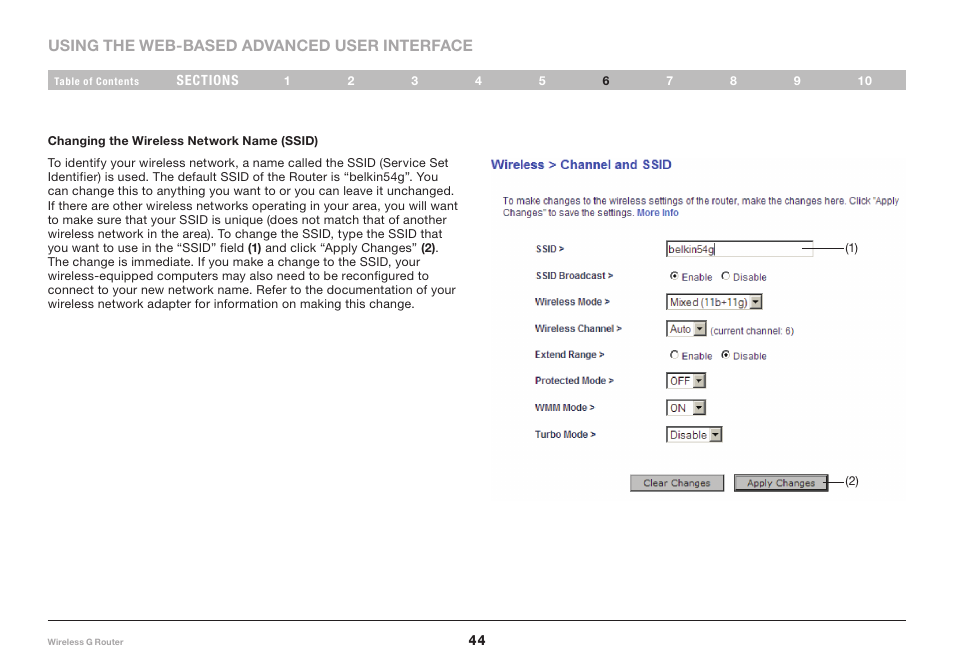This screenshot has height=668, width=954.
Task: Click the Wireless Channel > label
Action: [x=578, y=329]
